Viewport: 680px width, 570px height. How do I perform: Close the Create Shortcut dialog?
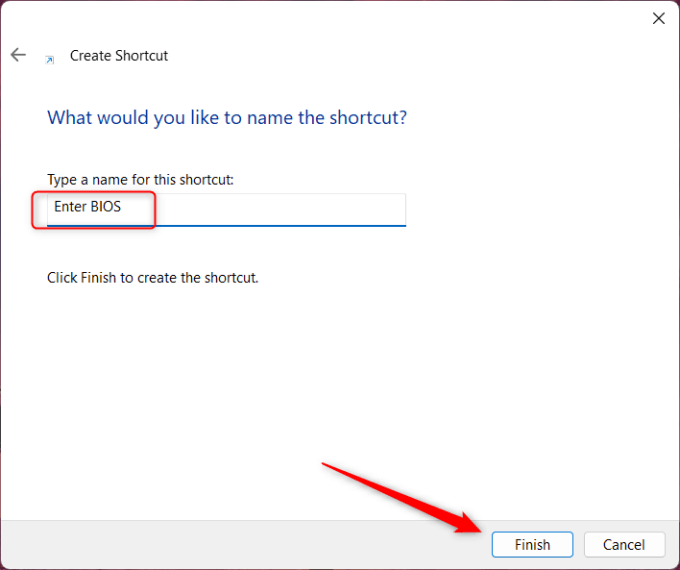click(x=658, y=18)
